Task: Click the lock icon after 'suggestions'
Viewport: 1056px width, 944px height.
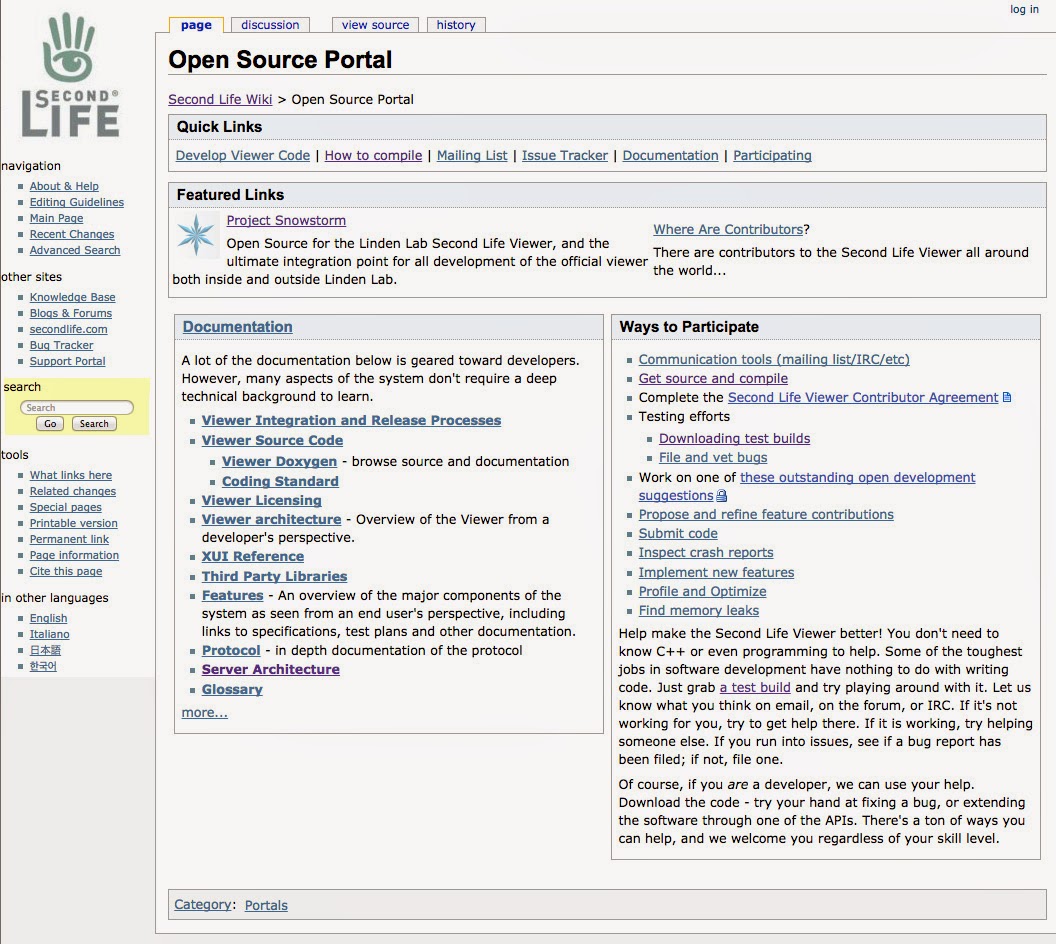Action: (x=721, y=496)
